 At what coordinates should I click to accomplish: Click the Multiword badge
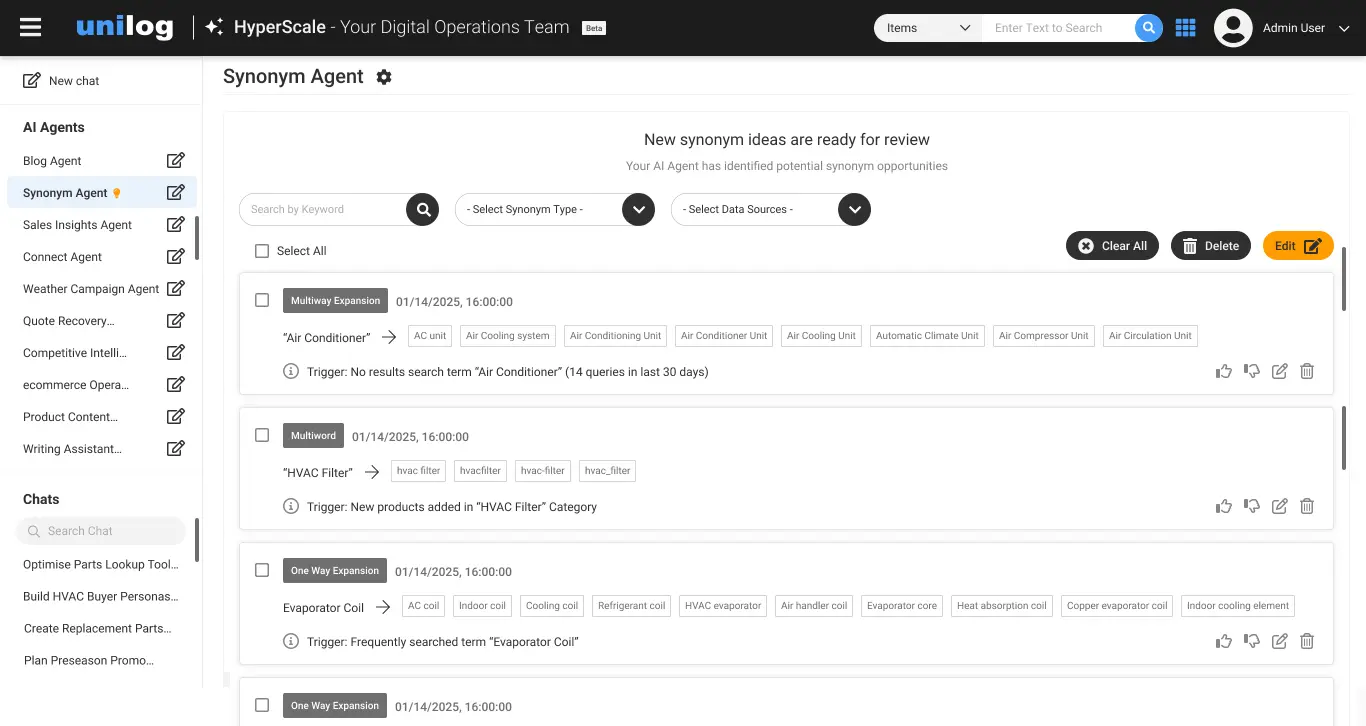point(313,435)
